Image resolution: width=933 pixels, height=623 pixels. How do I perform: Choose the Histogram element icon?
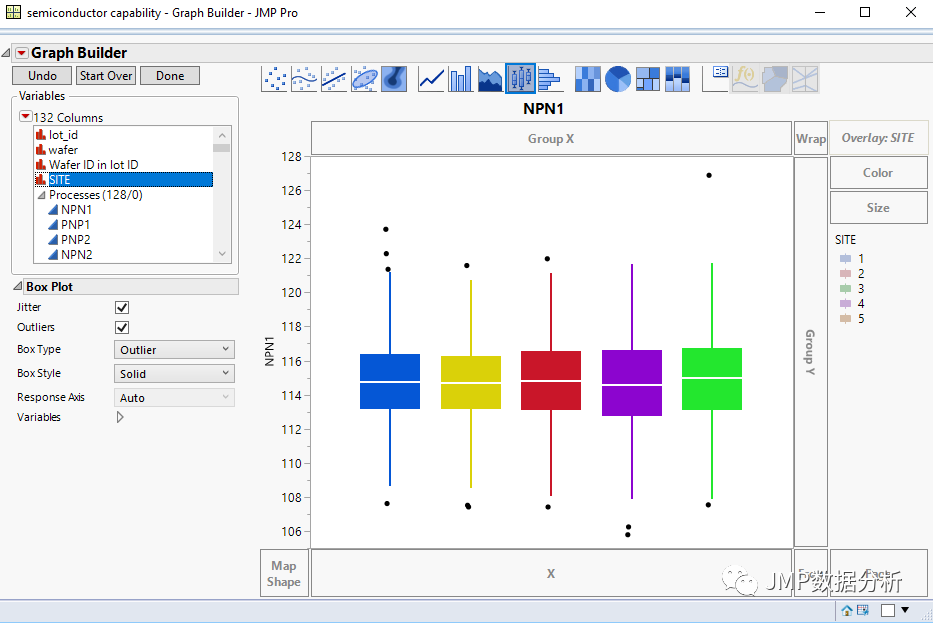point(550,79)
